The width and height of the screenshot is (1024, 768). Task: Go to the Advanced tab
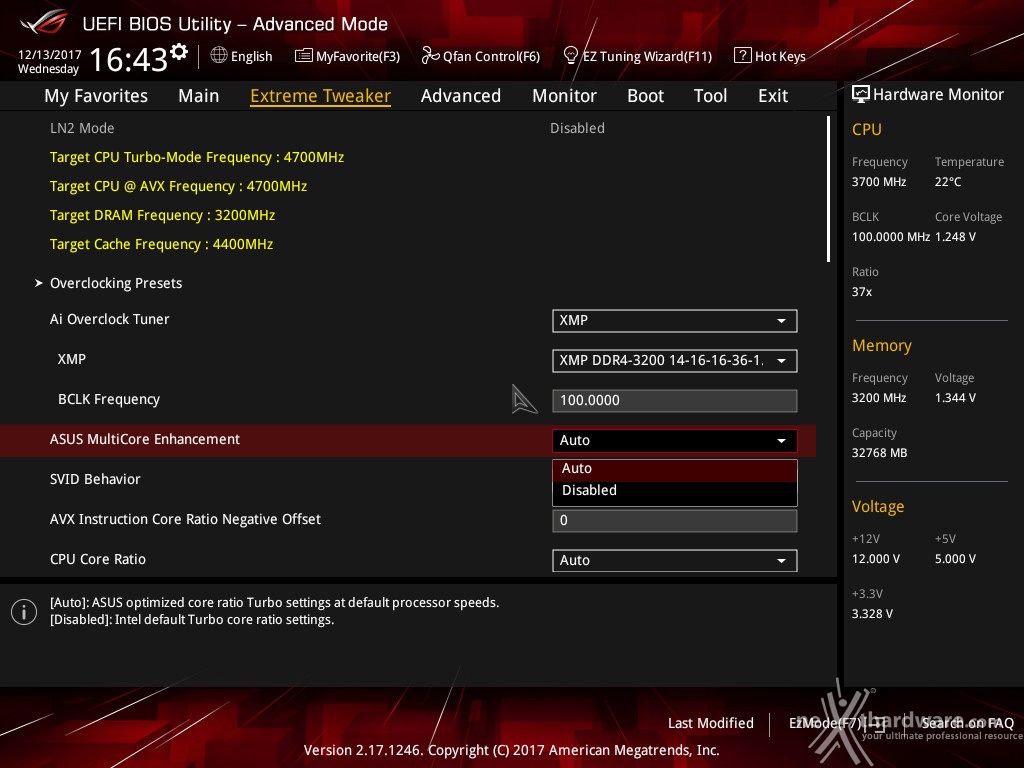[461, 96]
